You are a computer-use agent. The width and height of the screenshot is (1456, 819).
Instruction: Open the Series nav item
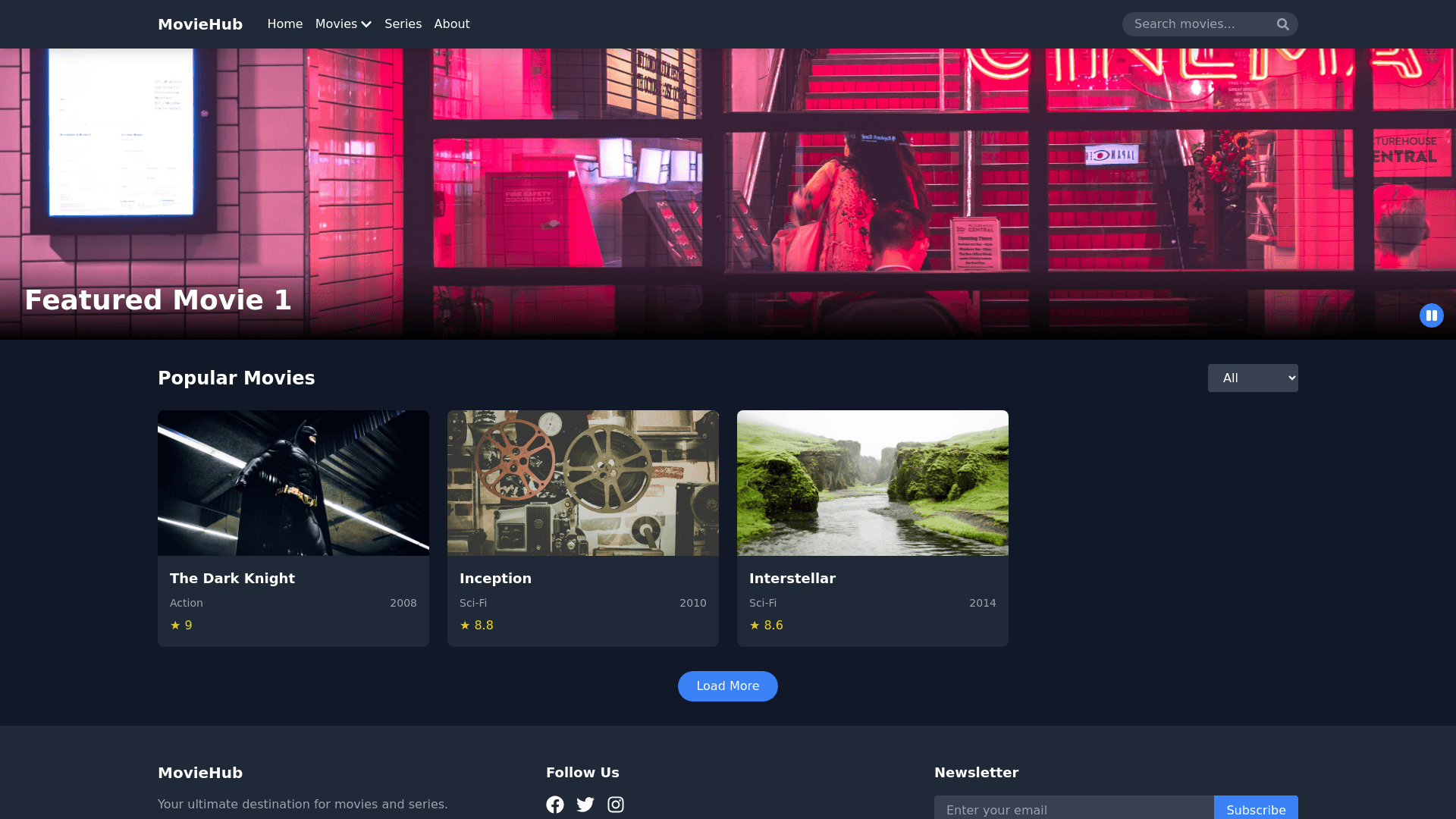(x=403, y=24)
